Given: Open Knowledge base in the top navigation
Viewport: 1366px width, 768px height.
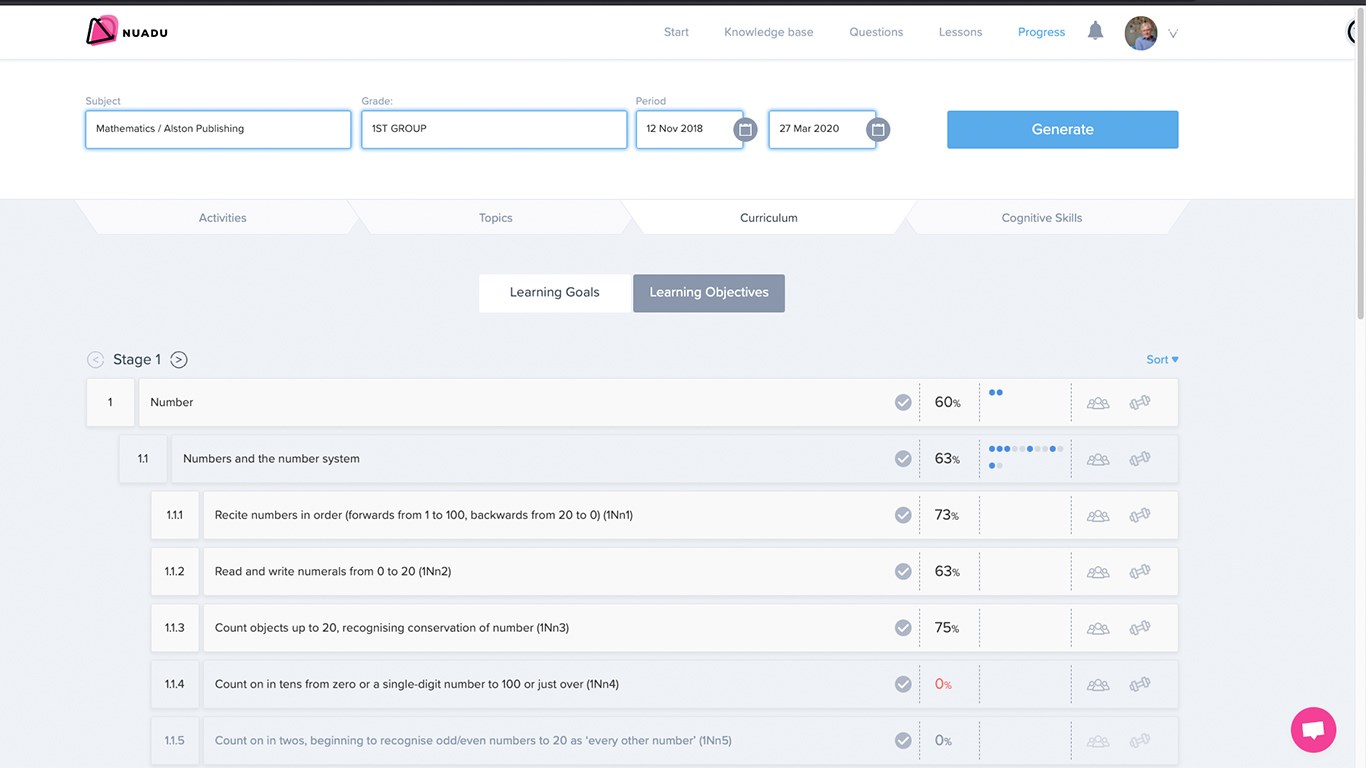Looking at the screenshot, I should (769, 32).
